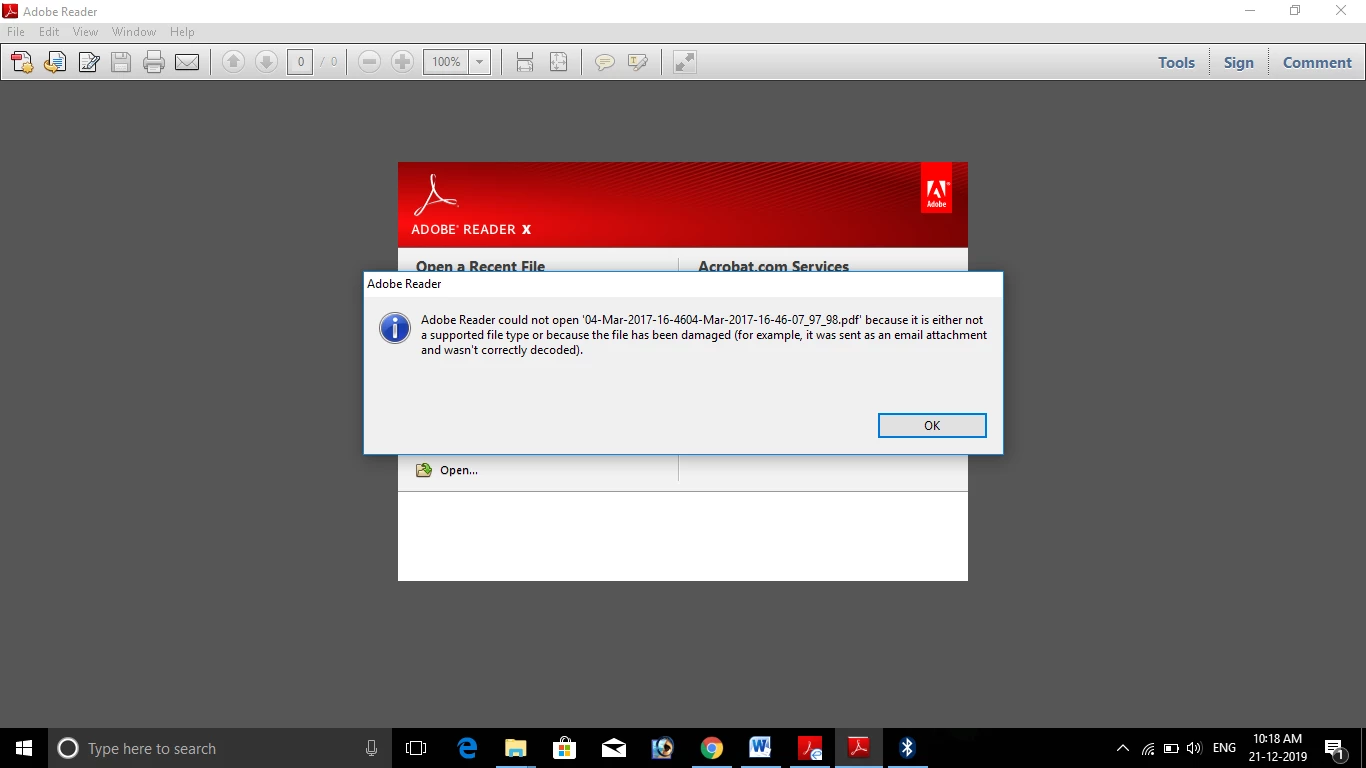Open the Tools pane
Image resolution: width=1366 pixels, height=768 pixels.
[x=1176, y=62]
